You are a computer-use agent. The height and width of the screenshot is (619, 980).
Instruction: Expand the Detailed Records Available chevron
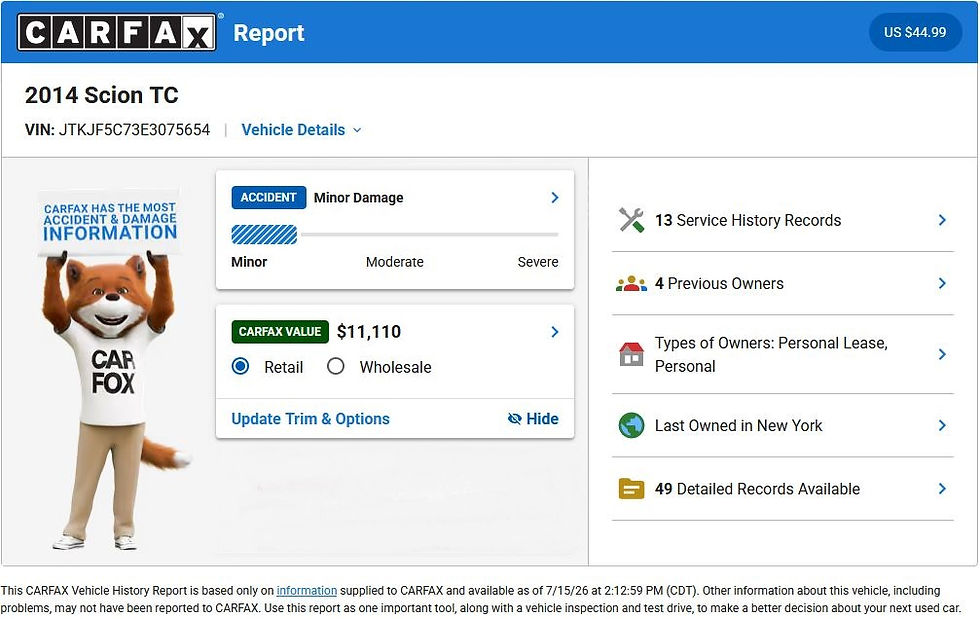pos(942,489)
